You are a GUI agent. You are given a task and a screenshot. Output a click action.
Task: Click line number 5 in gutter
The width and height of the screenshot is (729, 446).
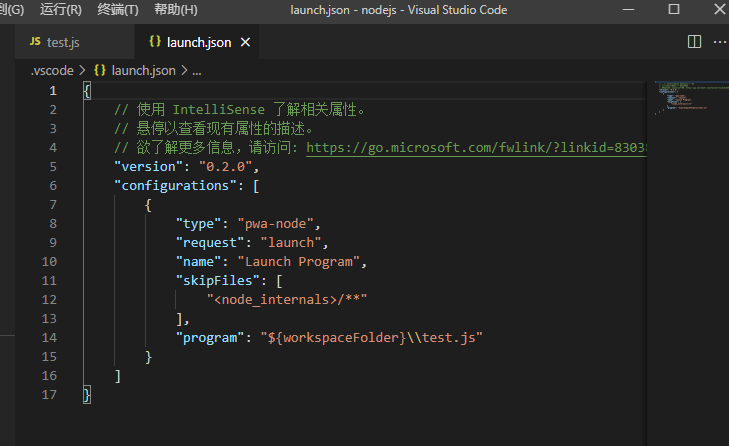(53, 167)
